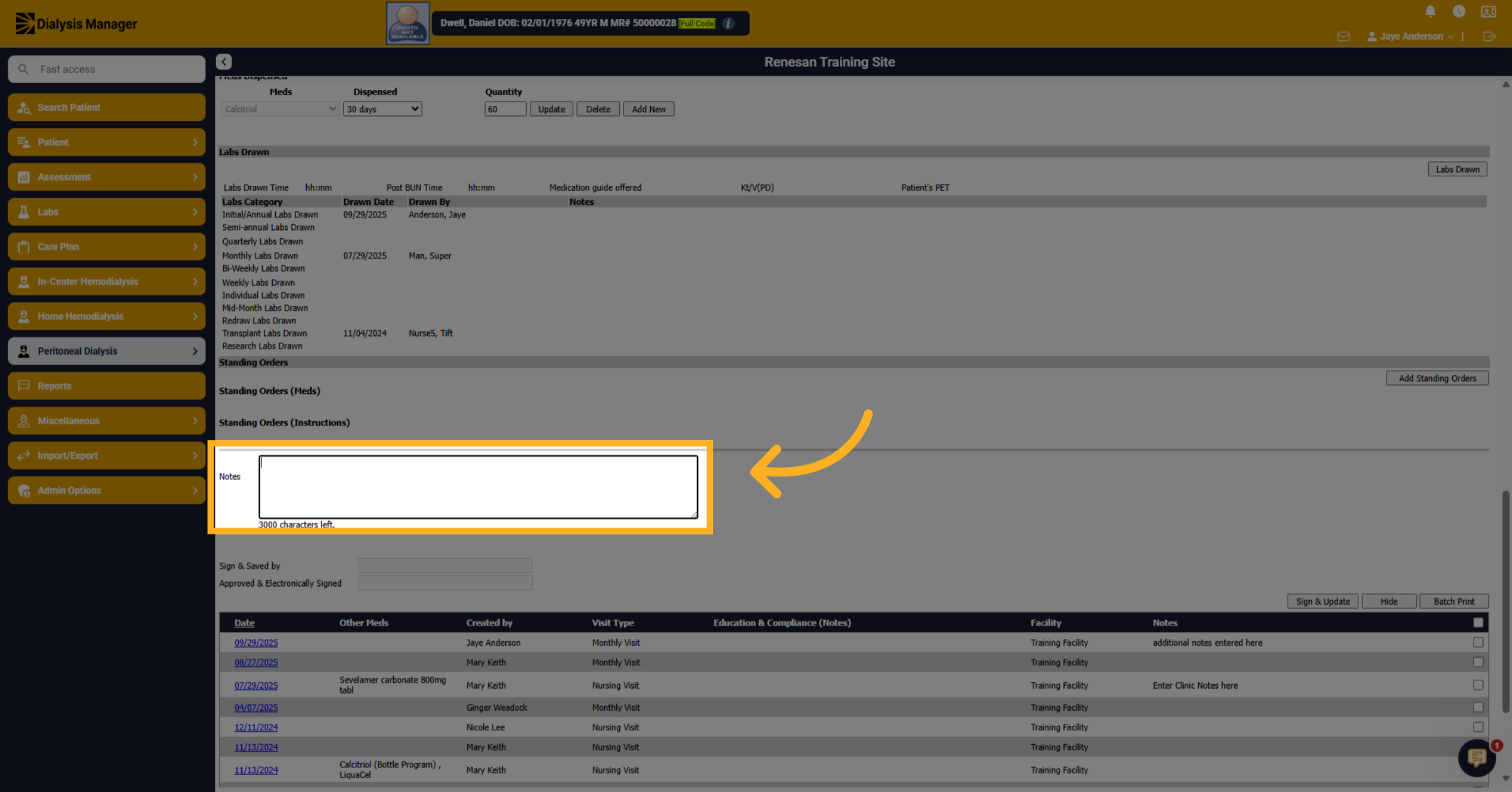Open the Calcitriol meds dropdown

280,109
